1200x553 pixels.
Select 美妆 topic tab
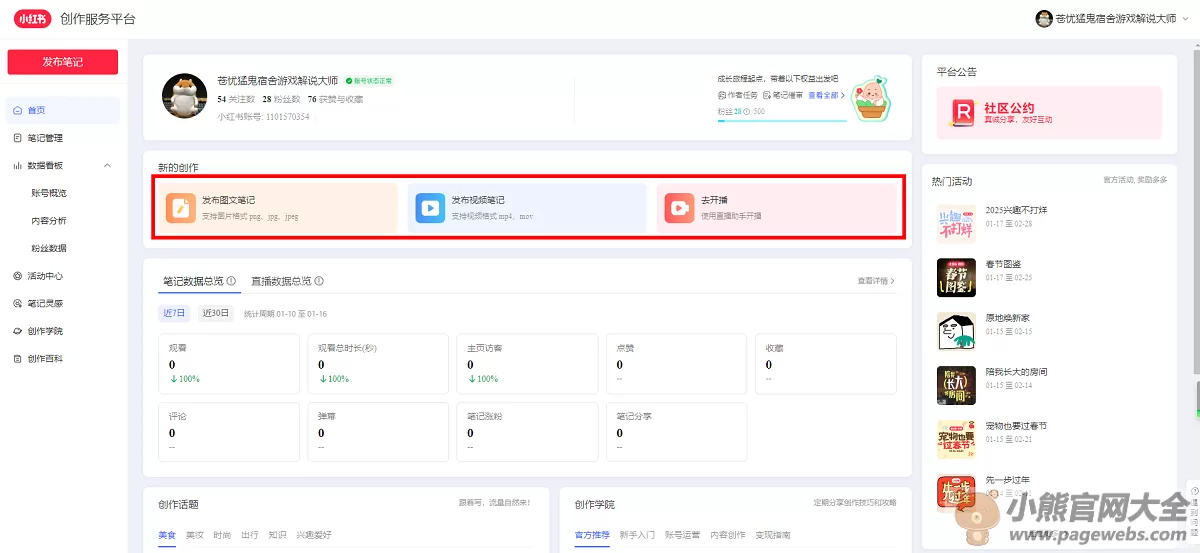point(194,535)
